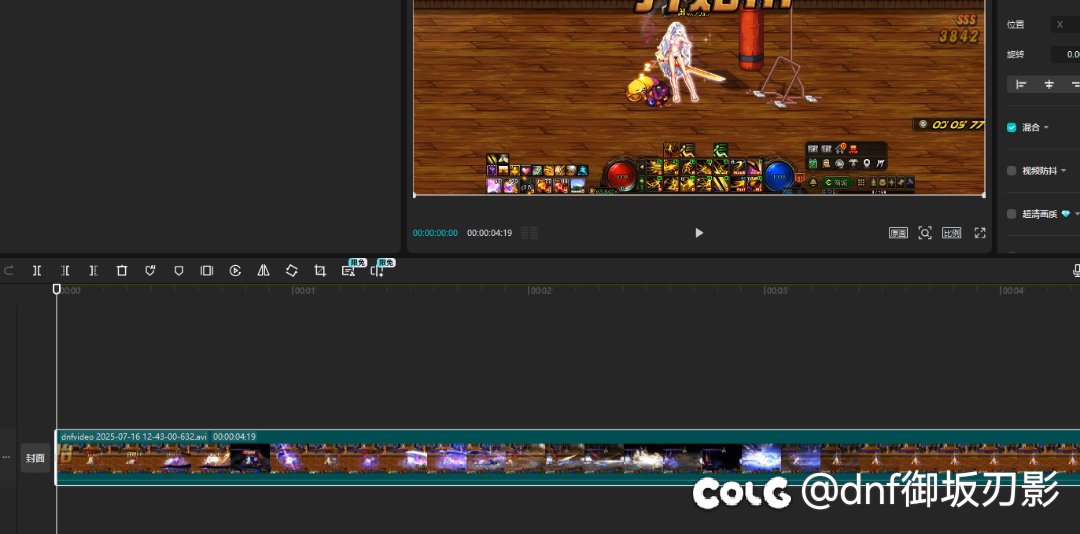This screenshot has width=1080, height=534.
Task: Click the align left icon
Action: point(1021,84)
